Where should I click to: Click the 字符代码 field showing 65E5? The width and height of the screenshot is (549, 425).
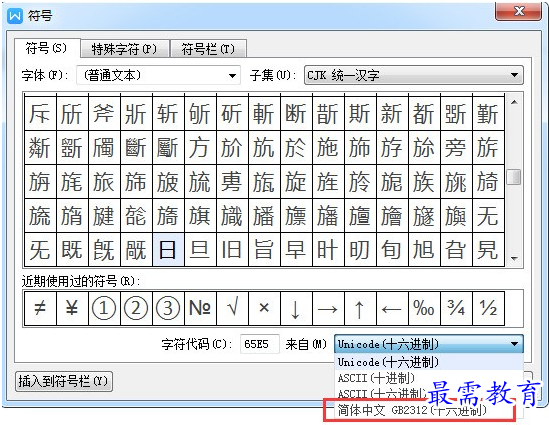pos(259,344)
